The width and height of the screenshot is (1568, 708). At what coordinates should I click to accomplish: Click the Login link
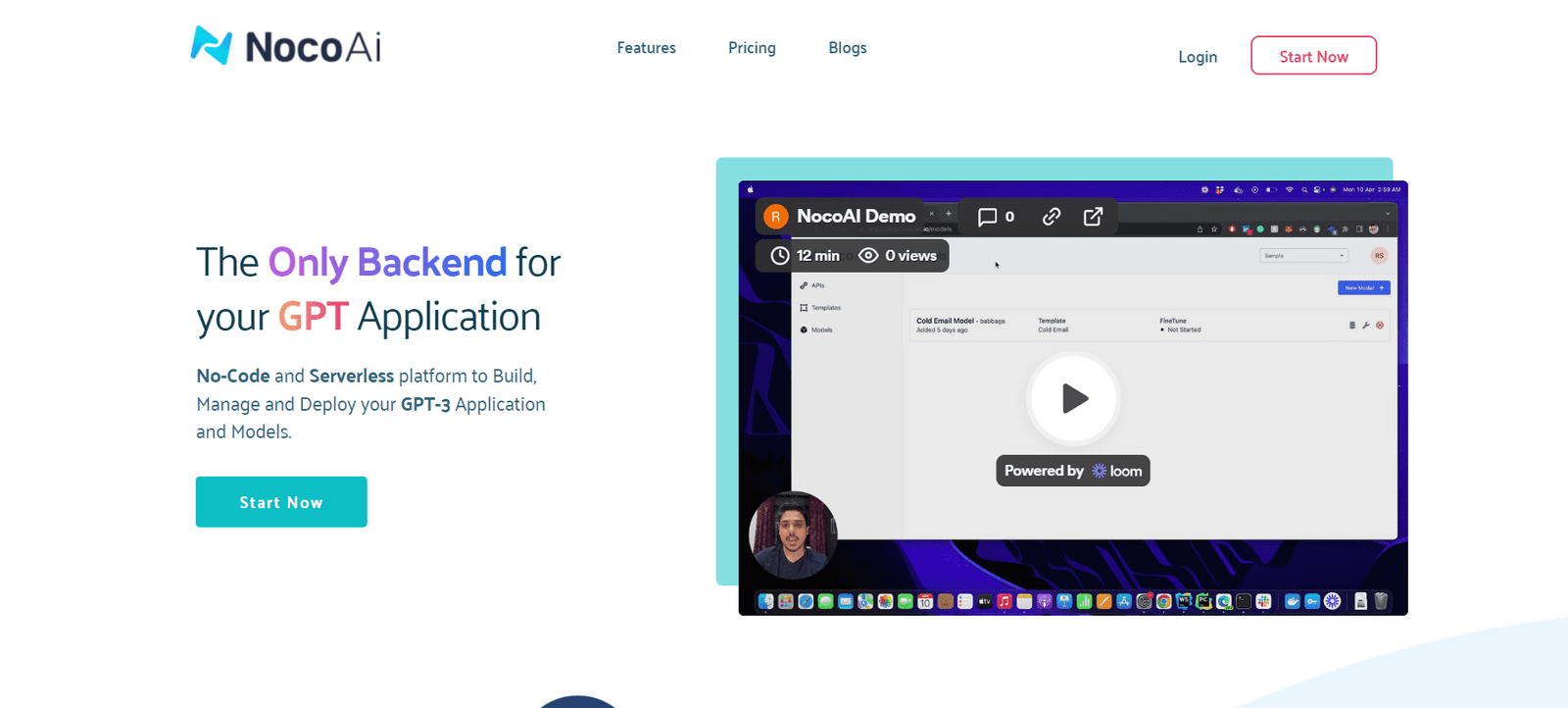1197,57
